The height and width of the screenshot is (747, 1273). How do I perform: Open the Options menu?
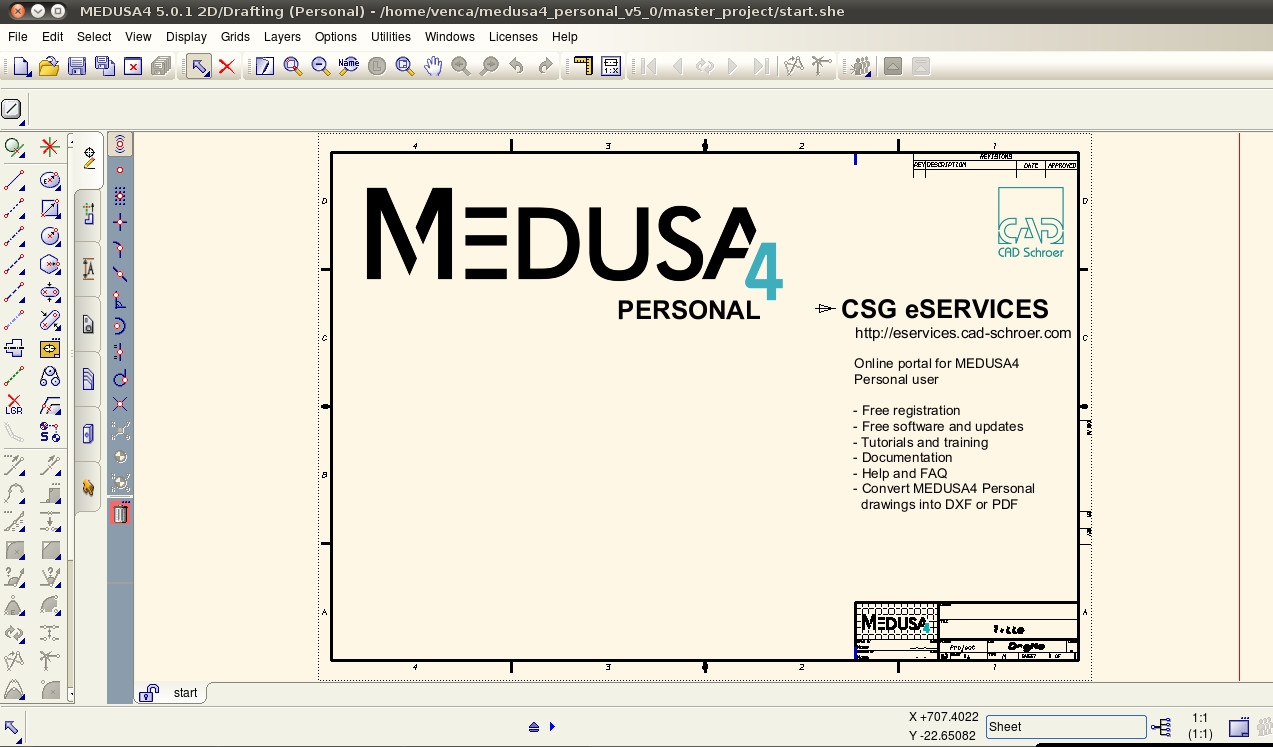[x=336, y=37]
